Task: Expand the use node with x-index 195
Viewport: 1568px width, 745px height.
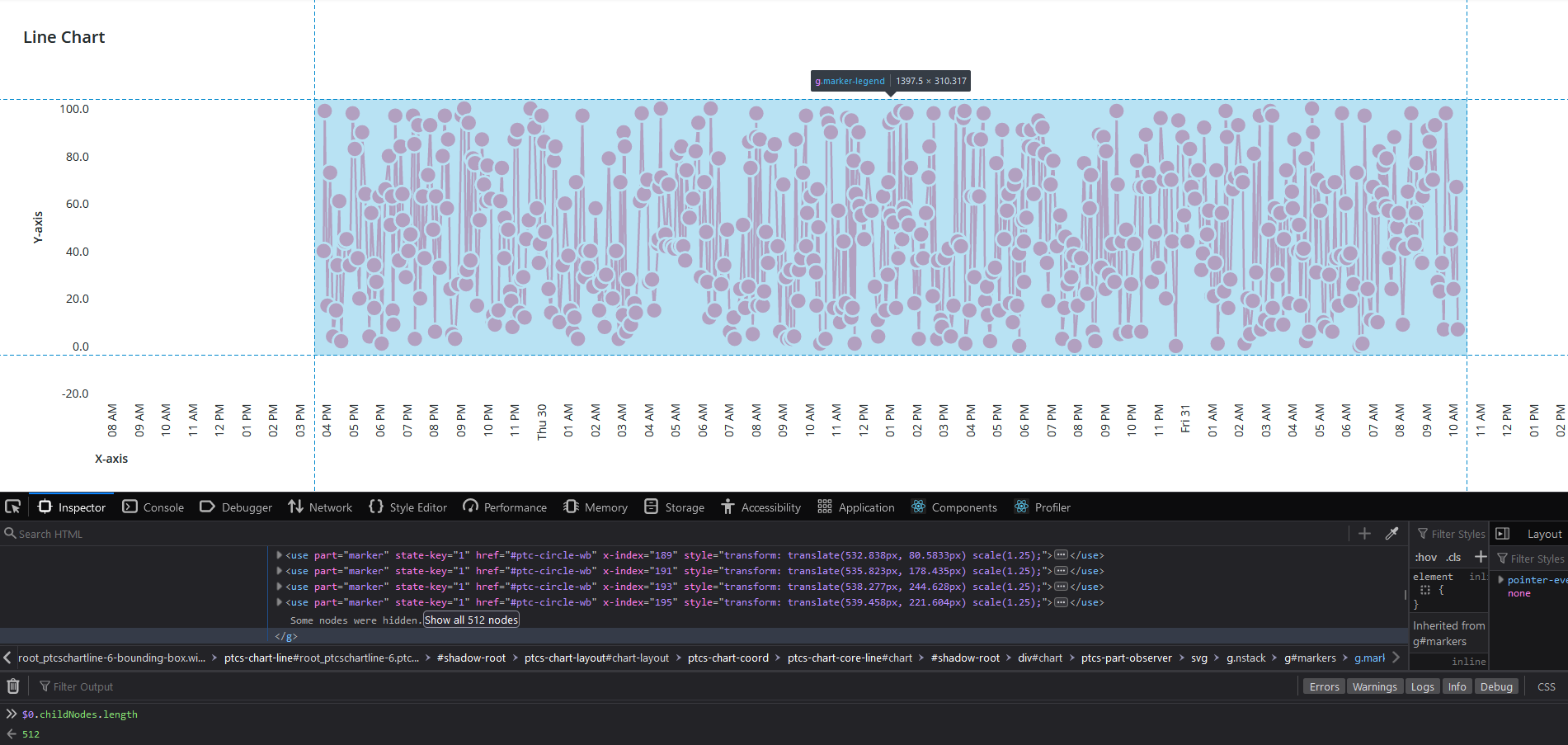Action: click(280, 602)
